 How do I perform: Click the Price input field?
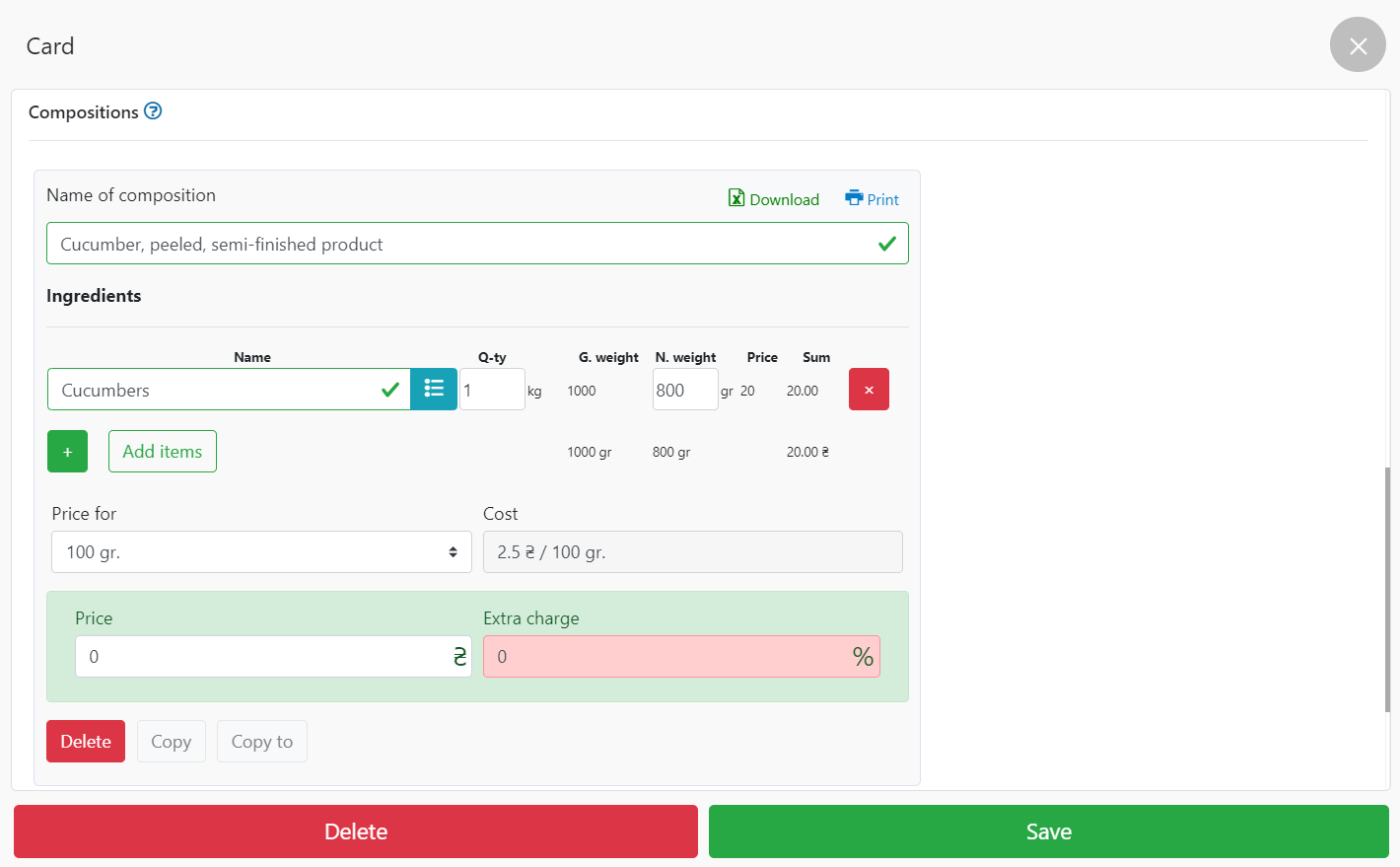(x=261, y=657)
